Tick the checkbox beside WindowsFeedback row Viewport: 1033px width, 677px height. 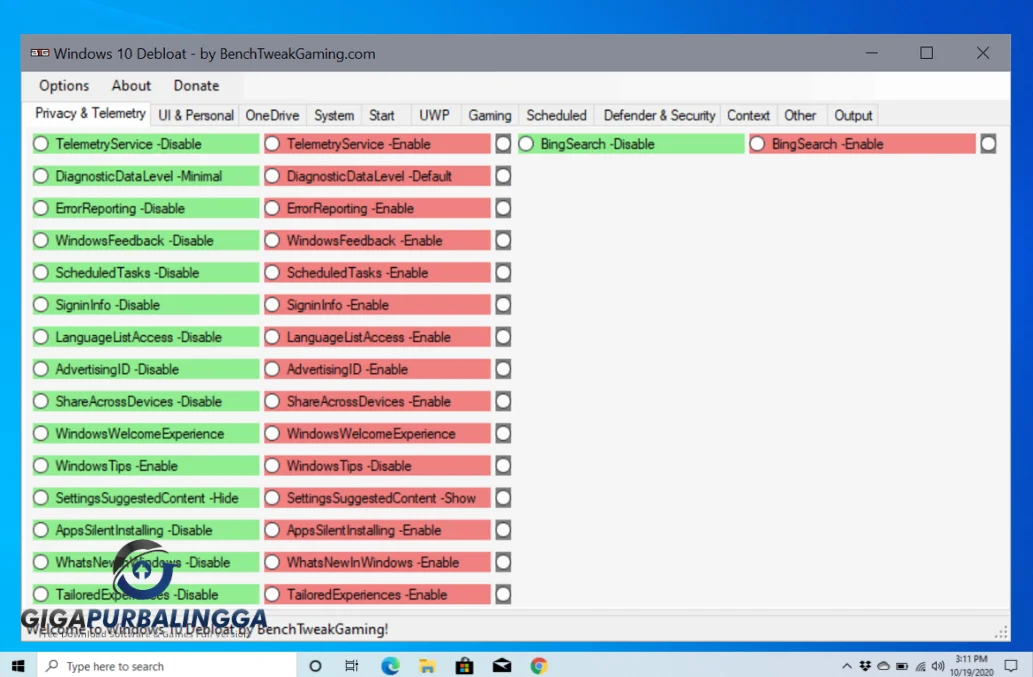[503, 240]
